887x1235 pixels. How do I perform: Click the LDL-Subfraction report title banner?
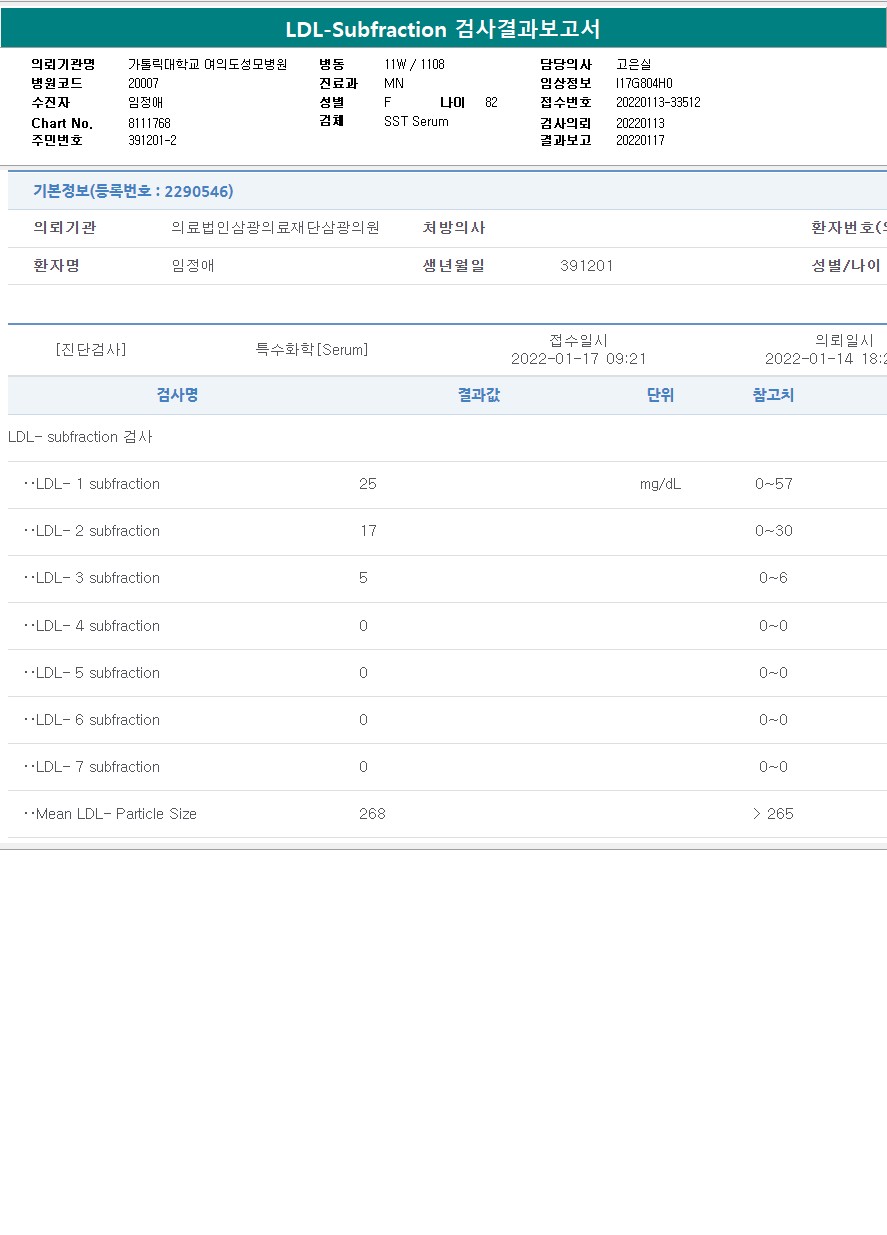(443, 29)
